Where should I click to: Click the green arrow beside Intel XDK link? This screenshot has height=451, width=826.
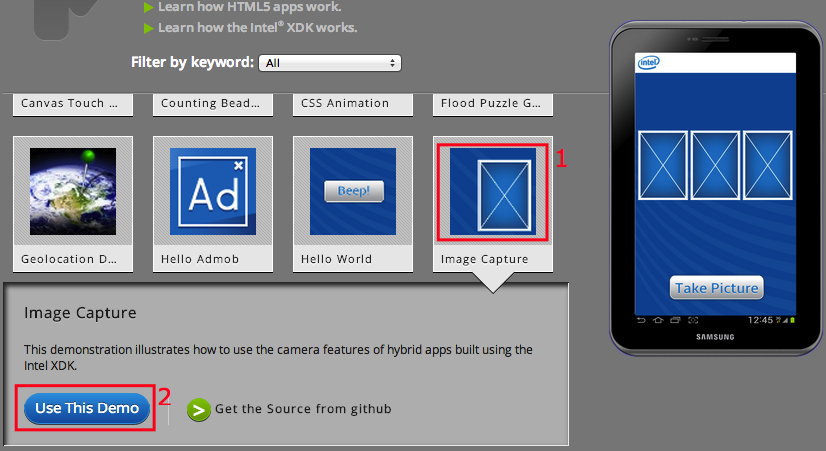[x=149, y=28]
